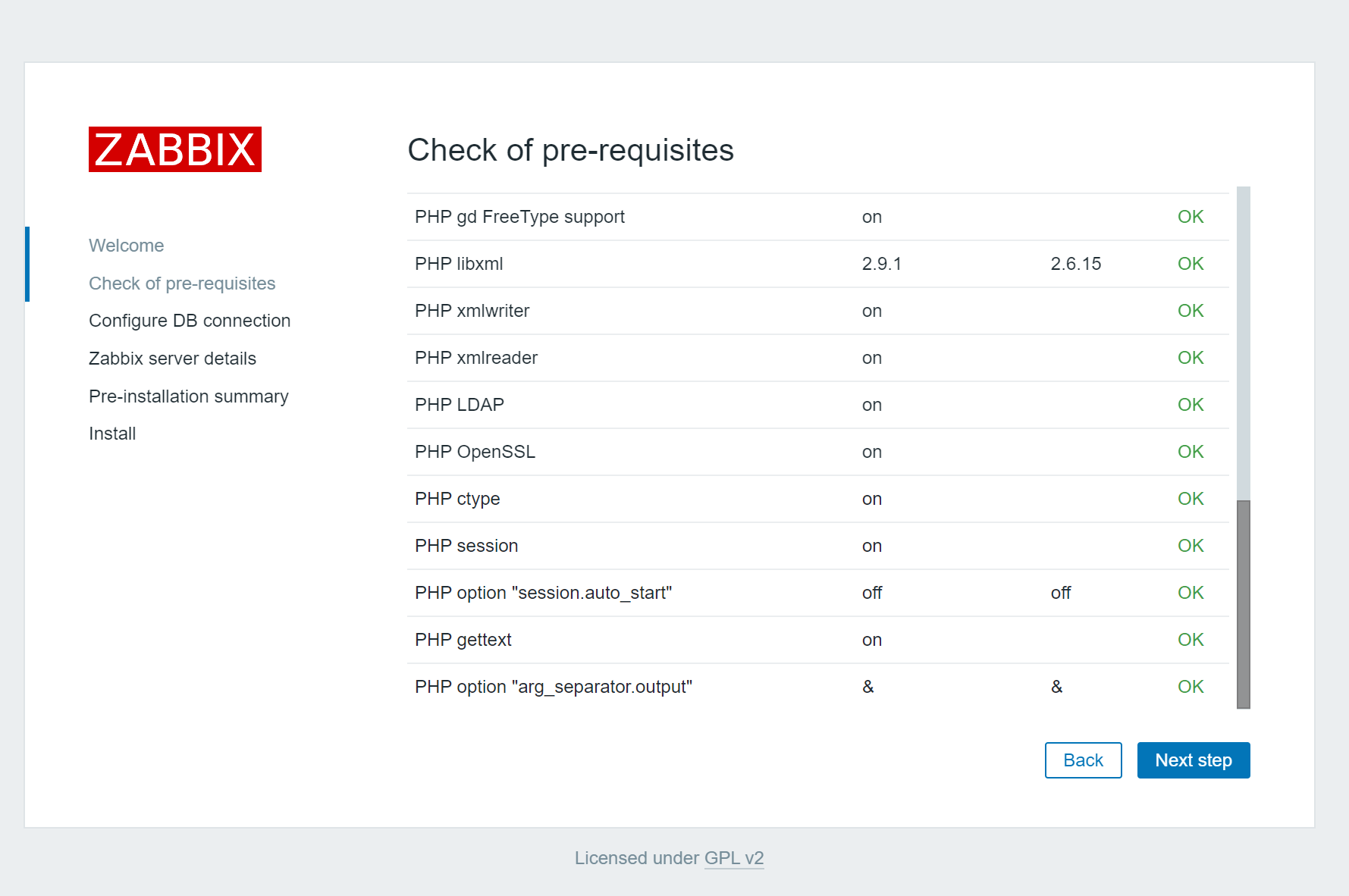The image size is (1349, 896).
Task: Select Check of pre-requisites sidebar step
Action: [x=182, y=284]
